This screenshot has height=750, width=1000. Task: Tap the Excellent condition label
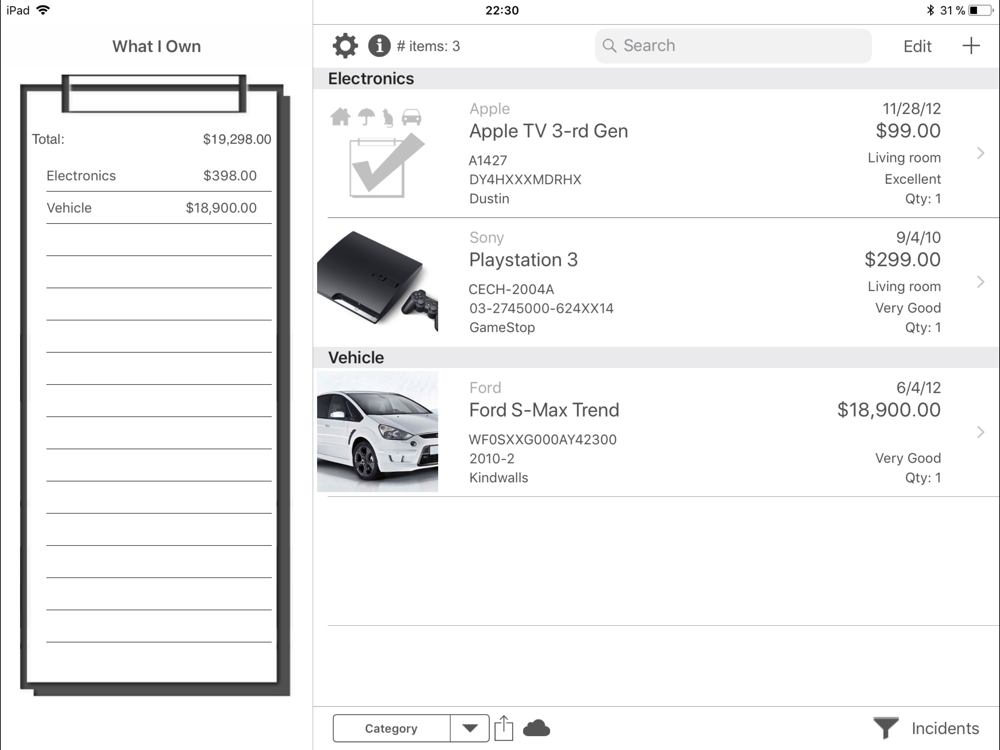pos(913,179)
